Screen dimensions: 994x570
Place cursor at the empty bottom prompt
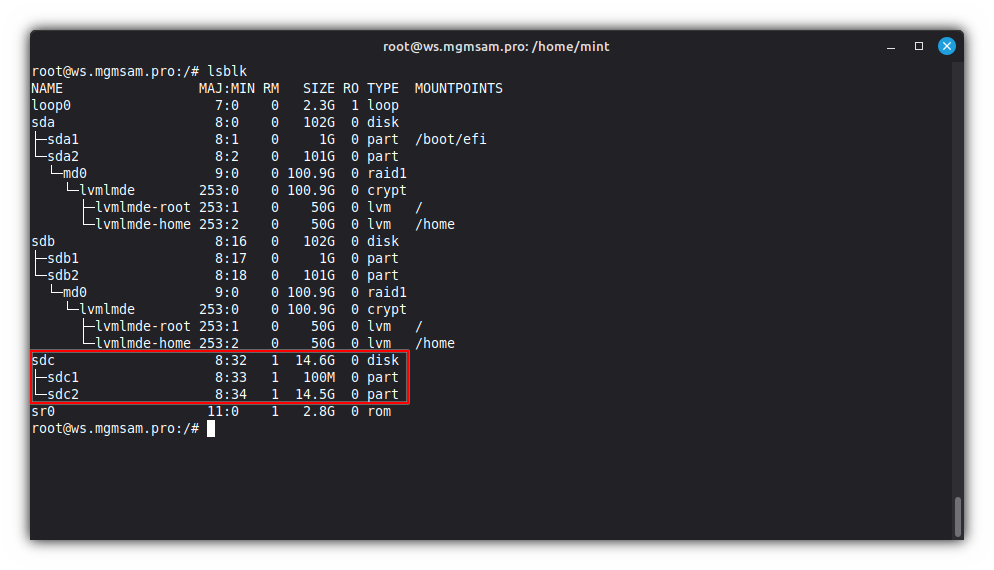coord(211,428)
